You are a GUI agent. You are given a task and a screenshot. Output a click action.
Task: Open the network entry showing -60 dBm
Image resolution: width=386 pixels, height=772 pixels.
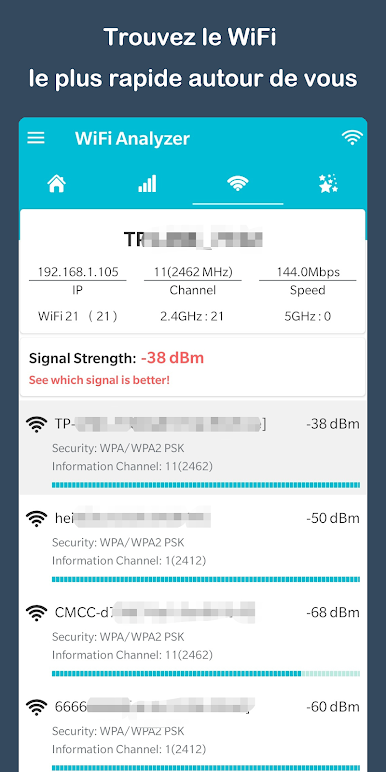(x=193, y=730)
